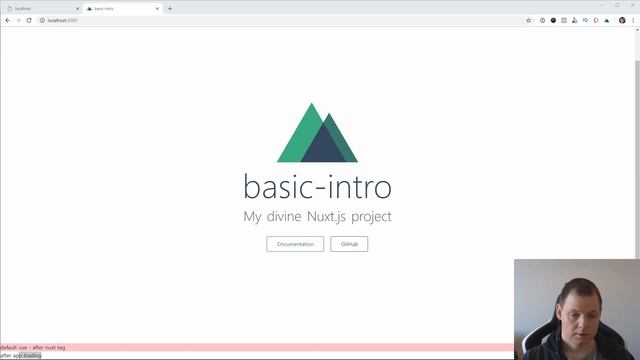
Task: Open a new browser tab
Action: [170, 8]
